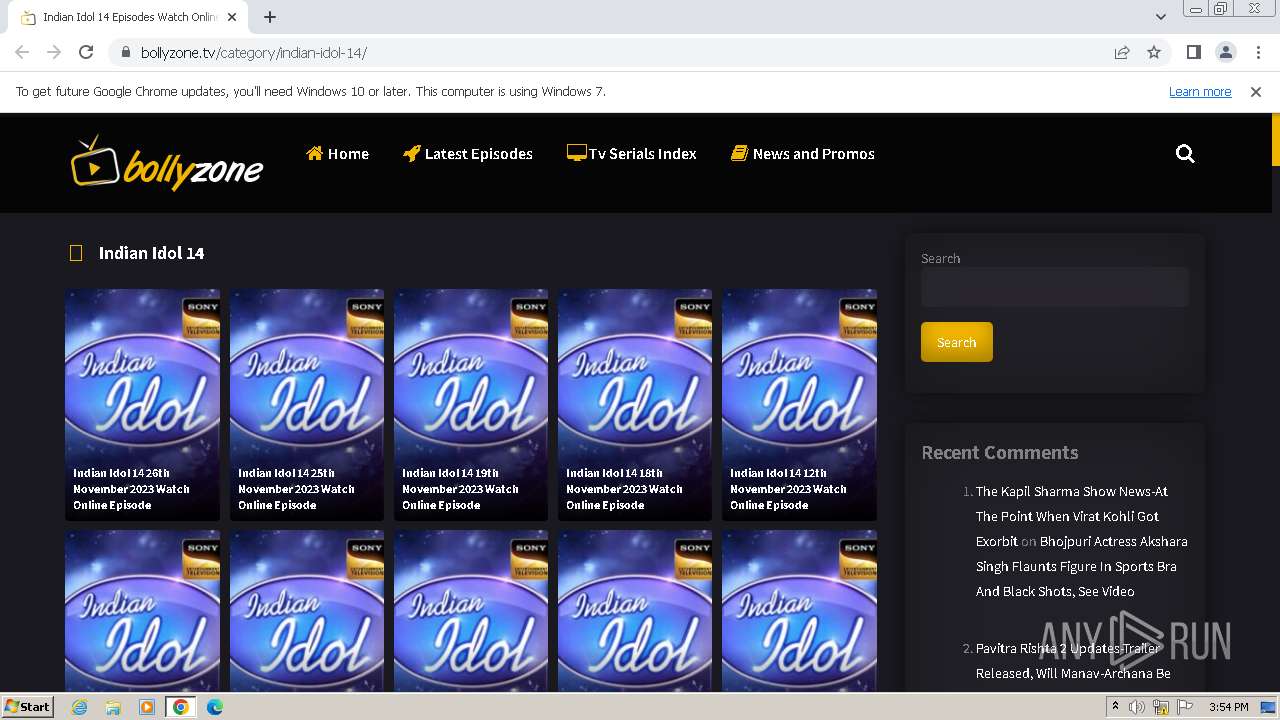1280x720 pixels.
Task: Bookmark this tab with the star icon
Action: pyautogui.click(x=1154, y=53)
